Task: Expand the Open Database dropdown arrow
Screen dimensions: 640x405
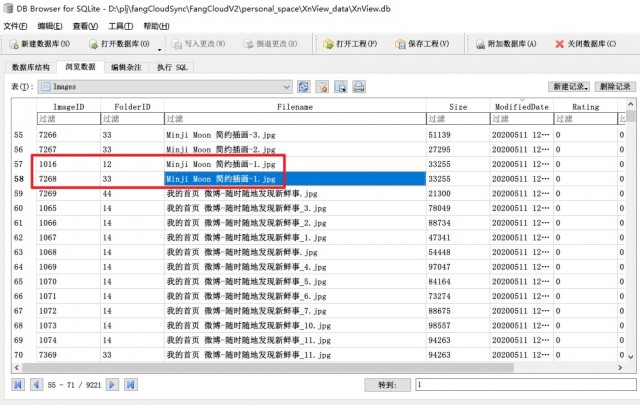Action: pyautogui.click(x=160, y=50)
